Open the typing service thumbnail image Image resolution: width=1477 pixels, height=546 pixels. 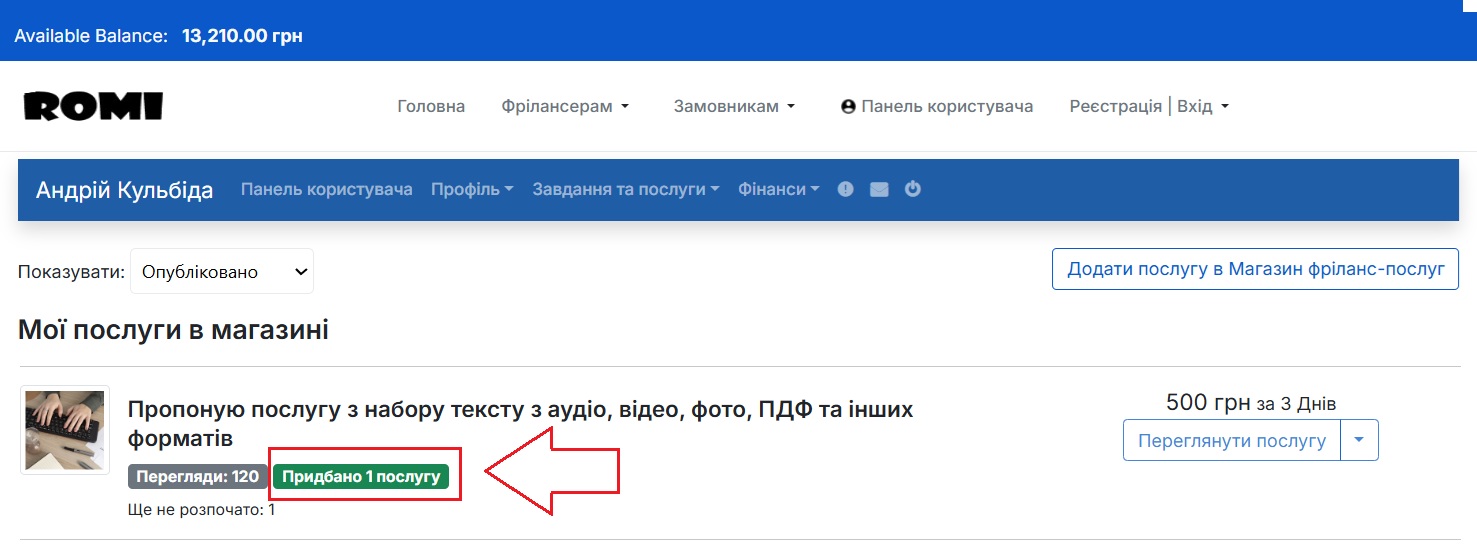(x=65, y=430)
